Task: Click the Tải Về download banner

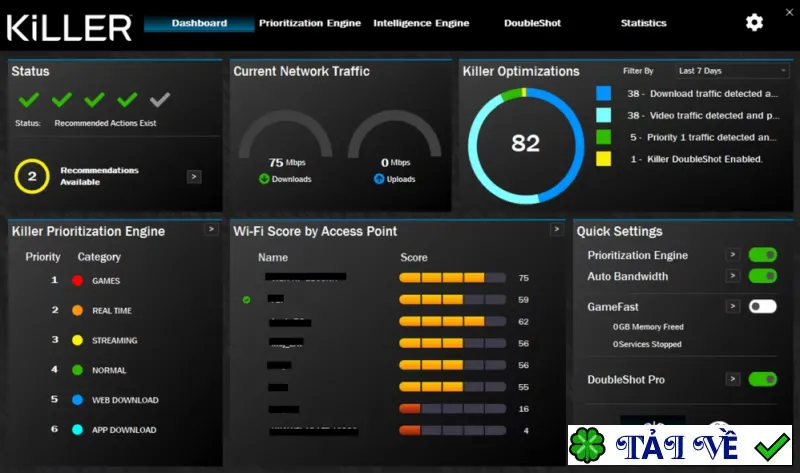Action: click(680, 445)
